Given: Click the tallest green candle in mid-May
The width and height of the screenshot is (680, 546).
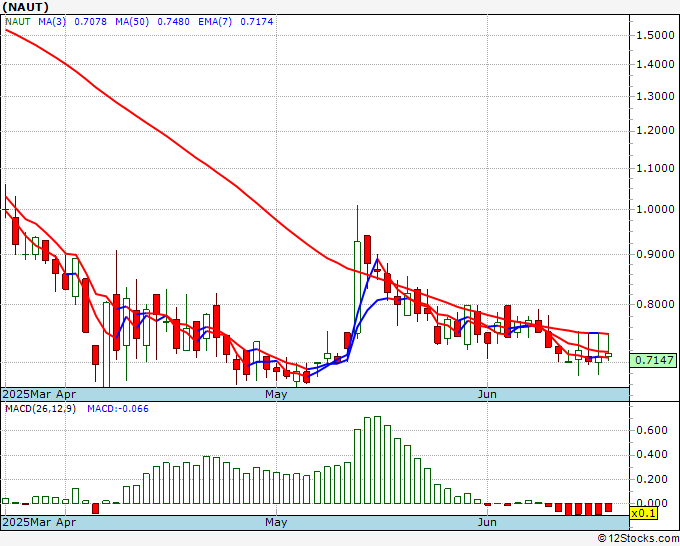Looking at the screenshot, I should point(357,287).
